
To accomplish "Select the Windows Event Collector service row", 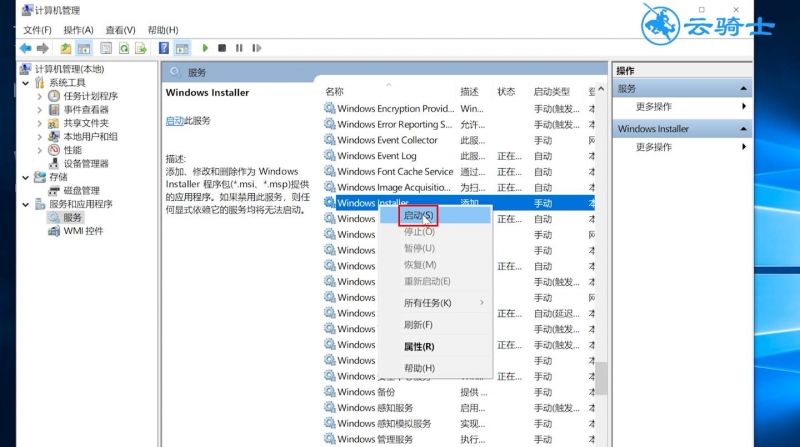I will tap(459, 140).
